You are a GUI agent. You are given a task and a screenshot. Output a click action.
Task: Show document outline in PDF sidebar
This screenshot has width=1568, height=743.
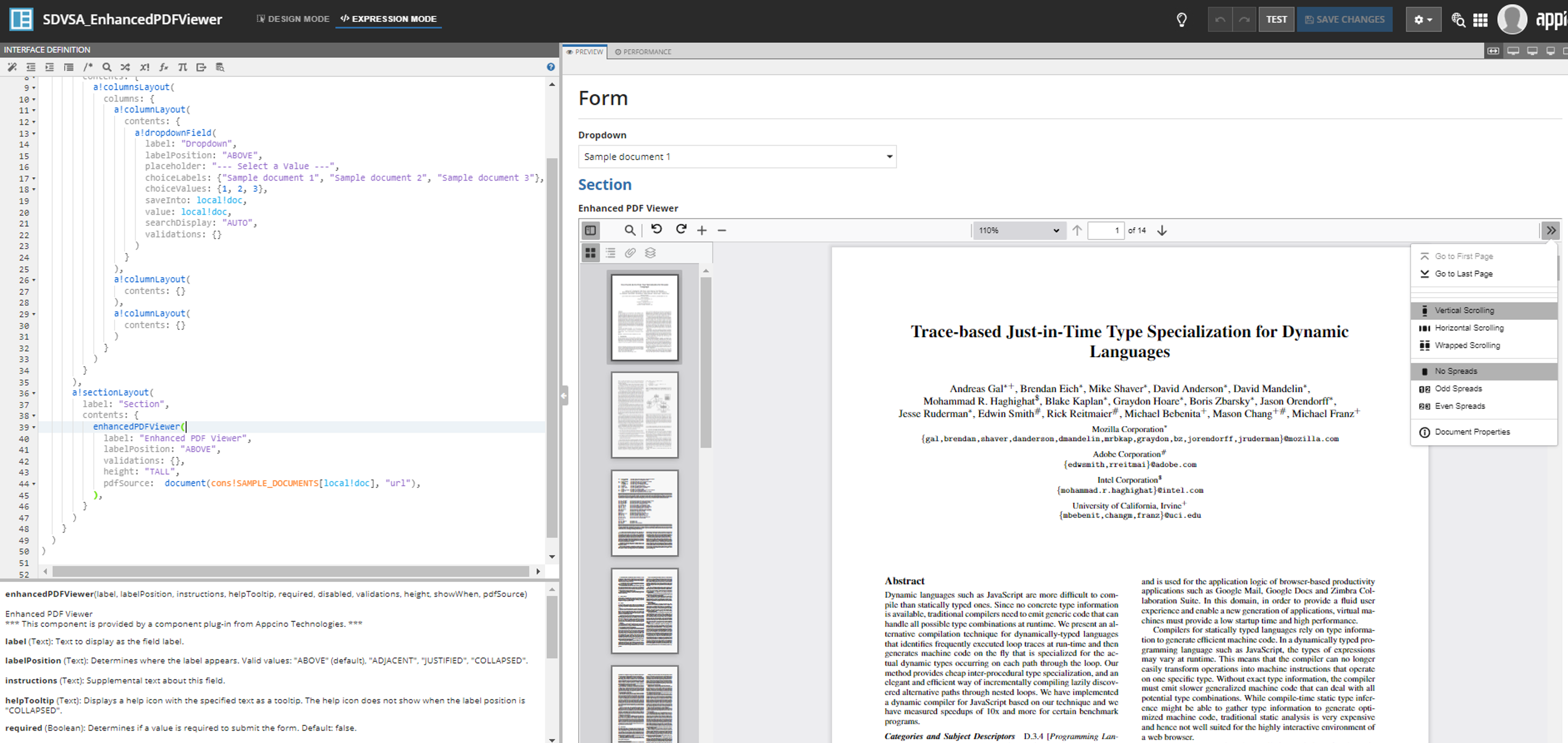610,253
